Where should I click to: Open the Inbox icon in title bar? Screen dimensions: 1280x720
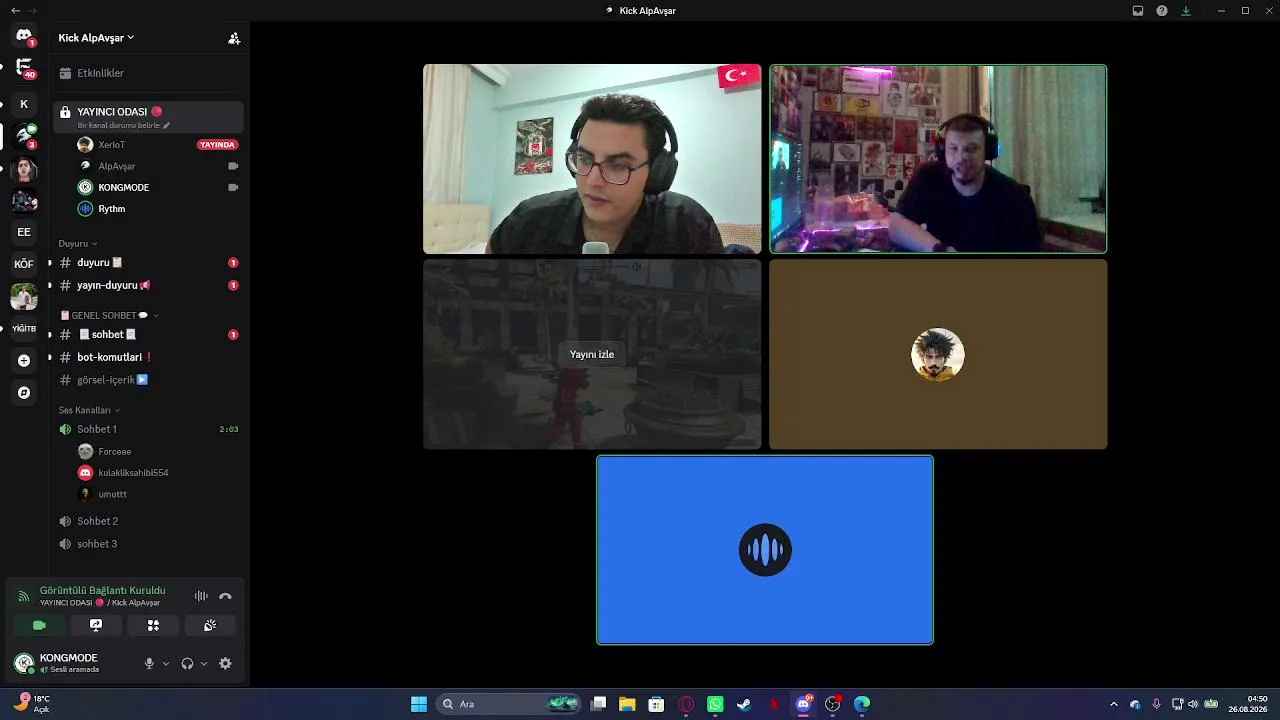pos(1138,10)
